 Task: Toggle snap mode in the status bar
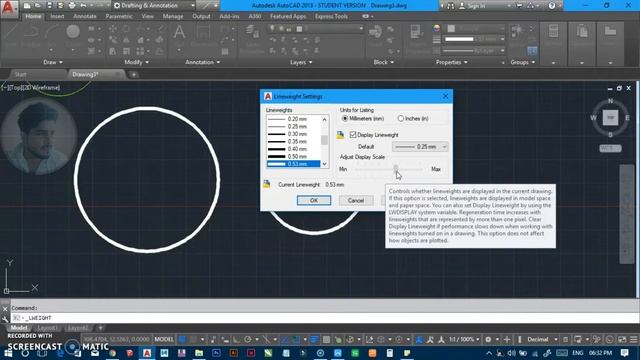click(193, 340)
